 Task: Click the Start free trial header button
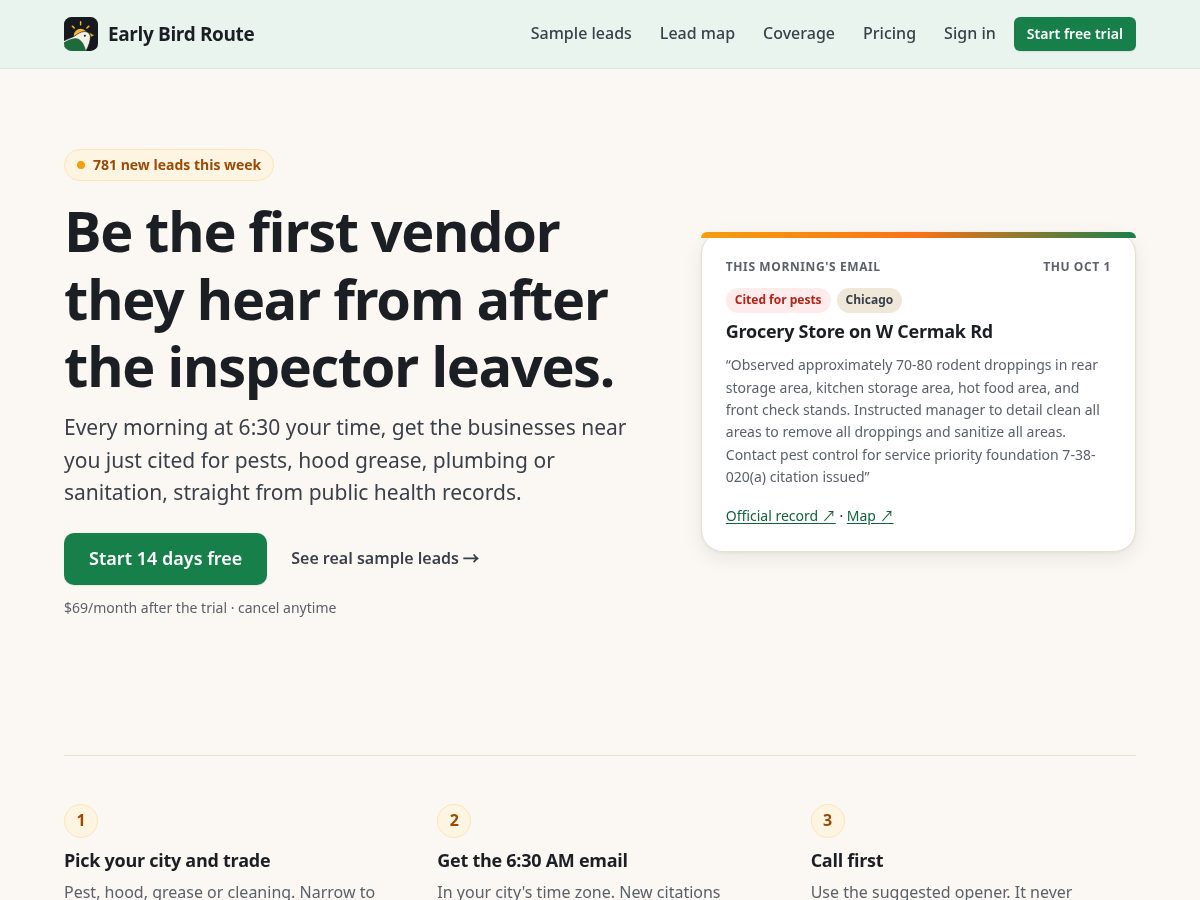(1075, 34)
